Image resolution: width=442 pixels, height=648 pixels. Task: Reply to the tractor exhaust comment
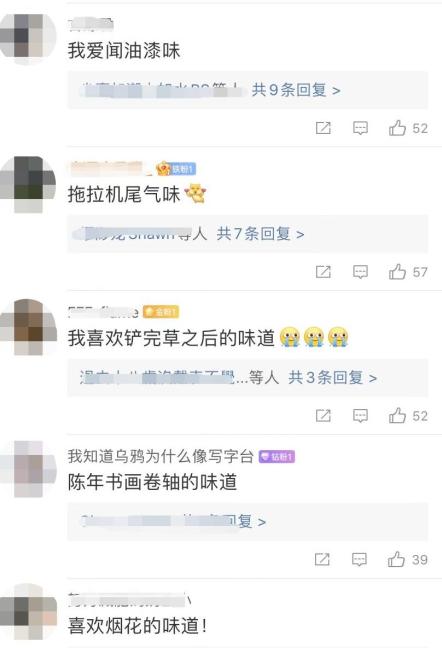click(360, 272)
